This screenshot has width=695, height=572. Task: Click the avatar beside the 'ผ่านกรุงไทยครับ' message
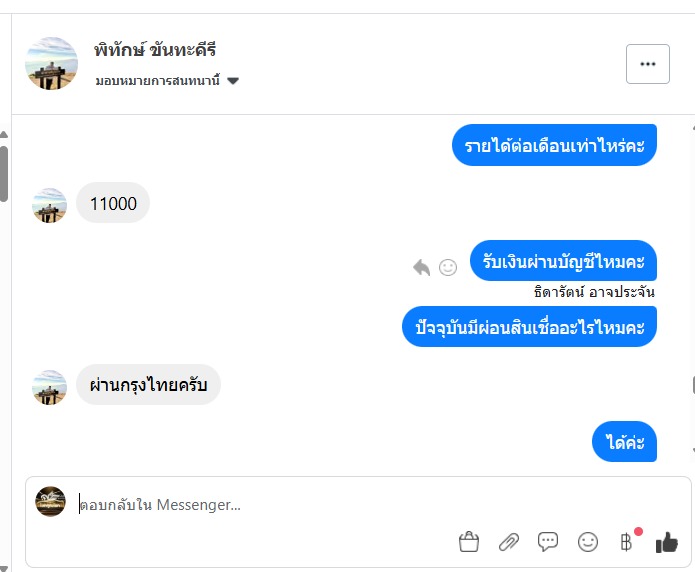[49, 386]
